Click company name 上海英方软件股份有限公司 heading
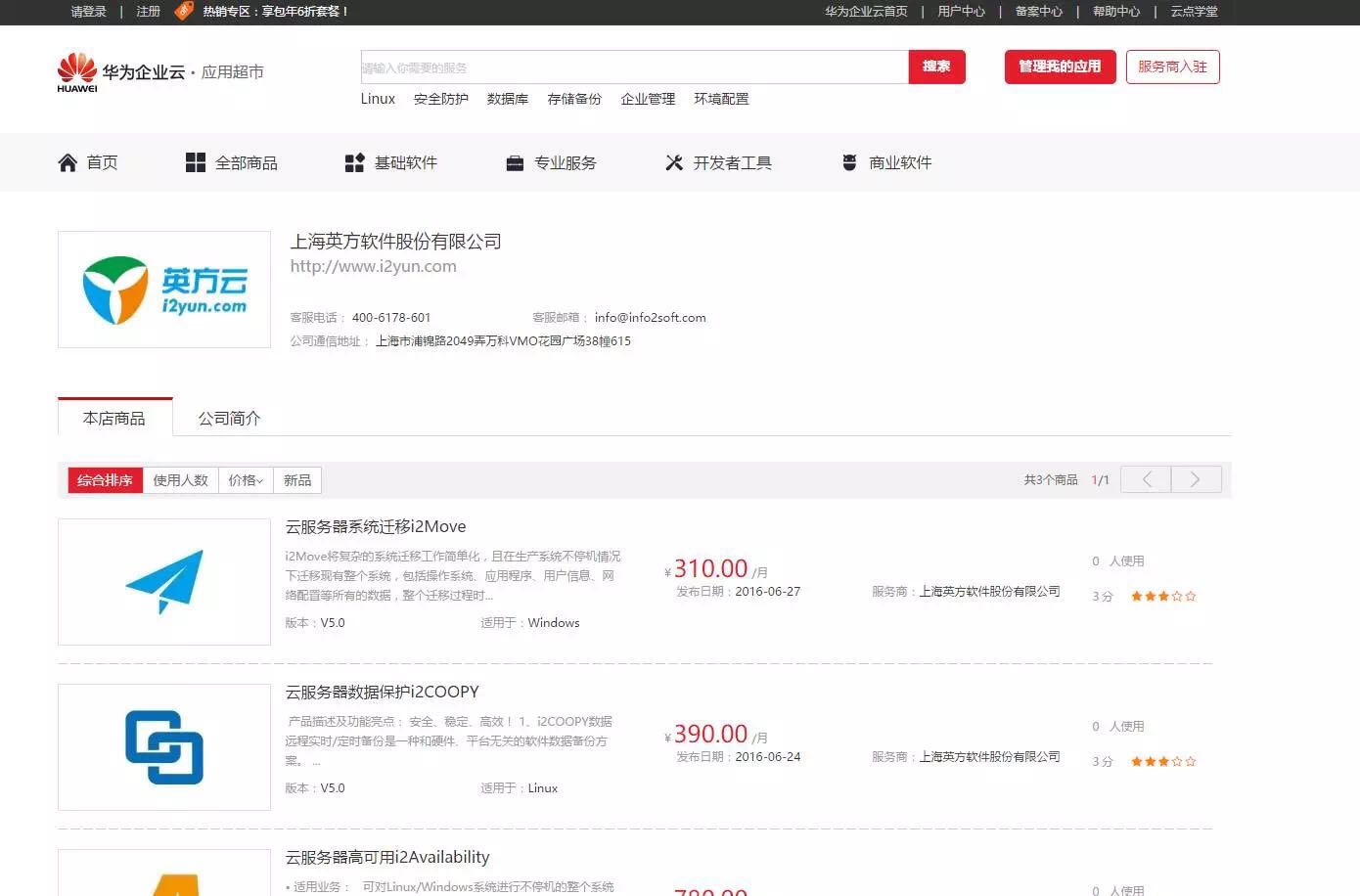Image resolution: width=1360 pixels, height=896 pixels. (395, 241)
